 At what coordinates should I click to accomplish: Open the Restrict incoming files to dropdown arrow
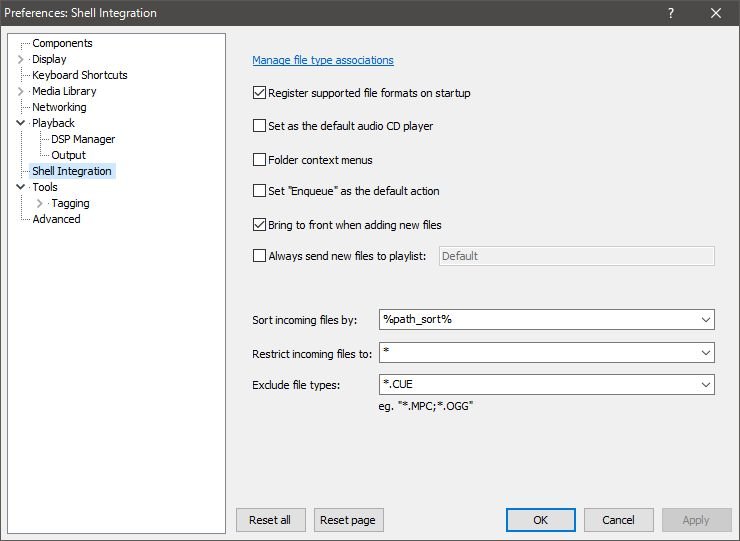tap(706, 353)
